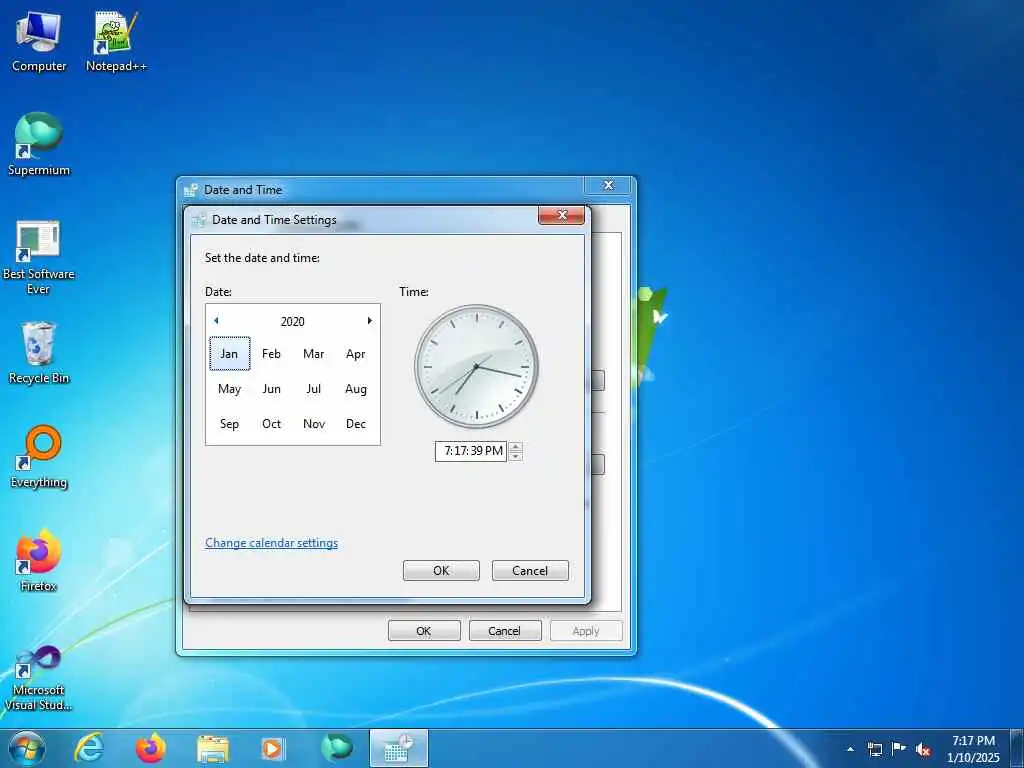Launch Internet Explorer from the taskbar

pyautogui.click(x=89, y=748)
